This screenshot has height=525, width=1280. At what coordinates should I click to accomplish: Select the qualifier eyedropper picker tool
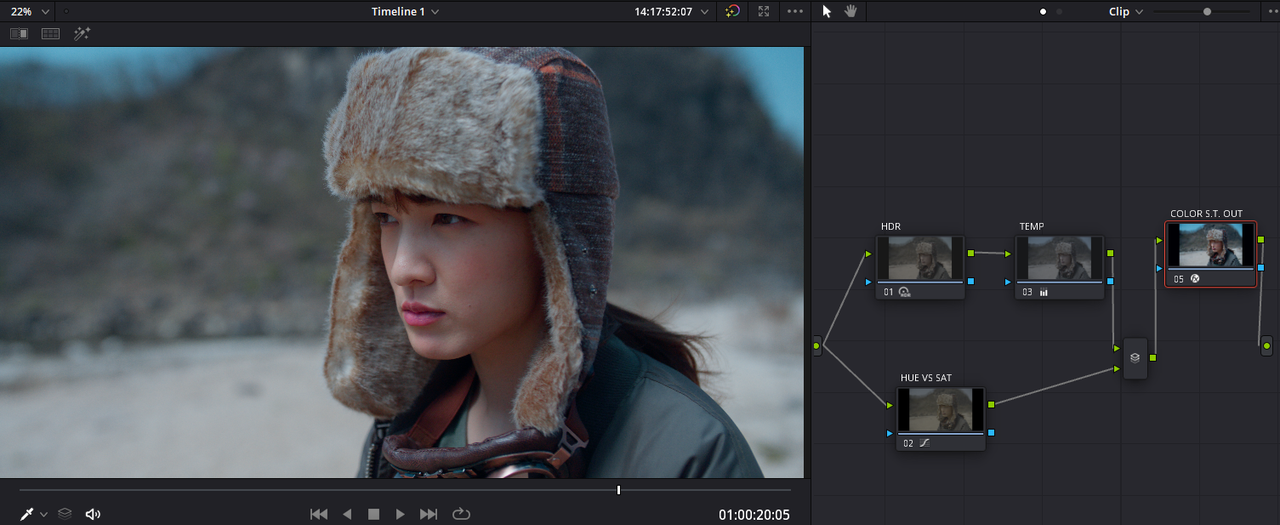click(27, 514)
